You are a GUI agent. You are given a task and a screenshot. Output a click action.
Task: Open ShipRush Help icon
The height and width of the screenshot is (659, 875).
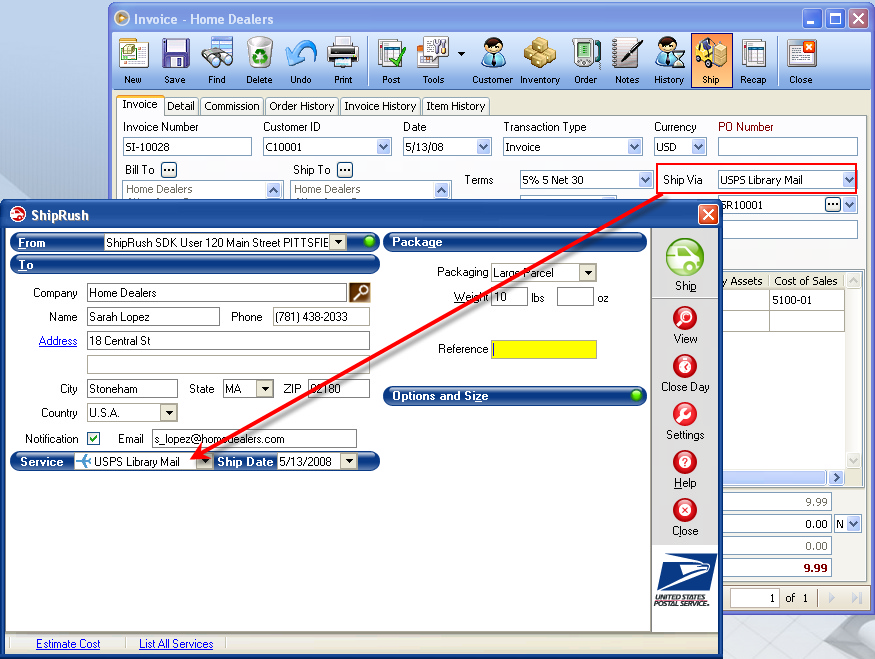click(685, 470)
